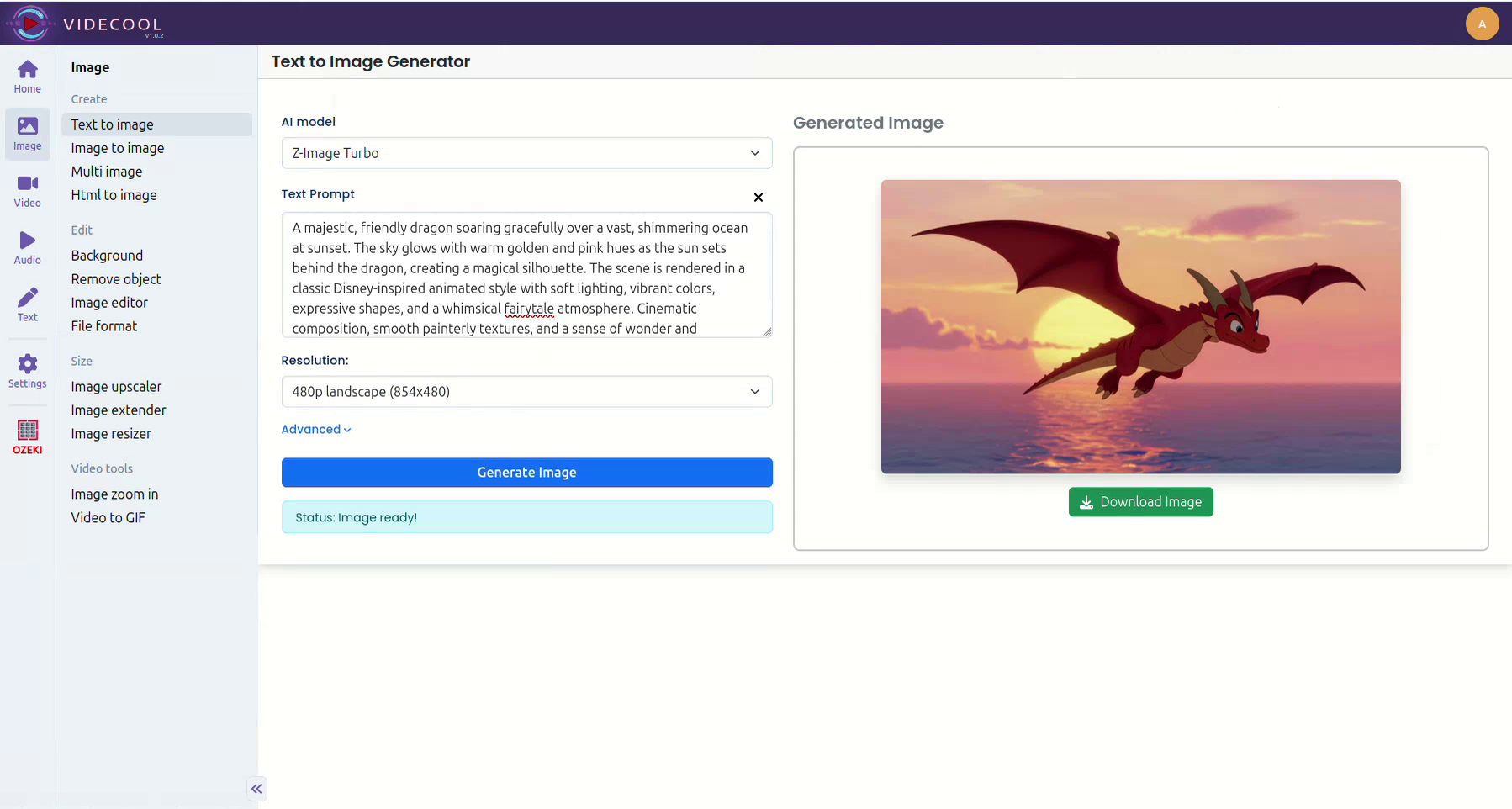
Task: Collapse the sidebar with double chevron
Action: [256, 789]
